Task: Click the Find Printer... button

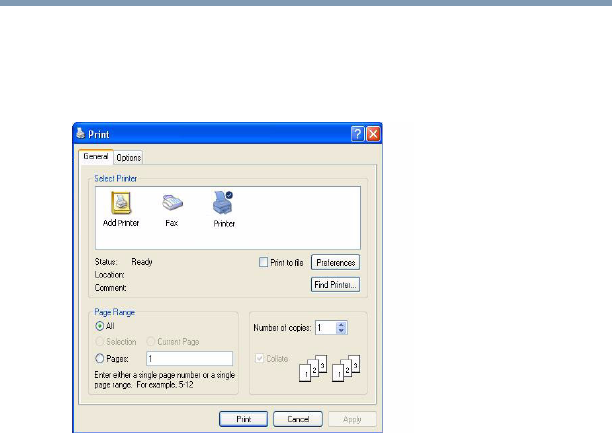Action: coord(335,285)
